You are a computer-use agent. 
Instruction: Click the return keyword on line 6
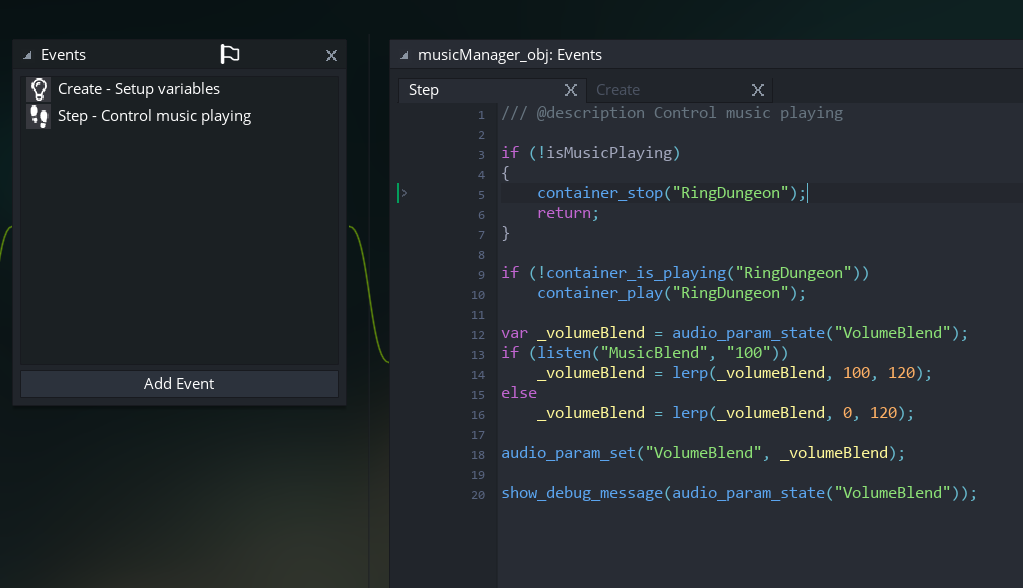tap(564, 213)
